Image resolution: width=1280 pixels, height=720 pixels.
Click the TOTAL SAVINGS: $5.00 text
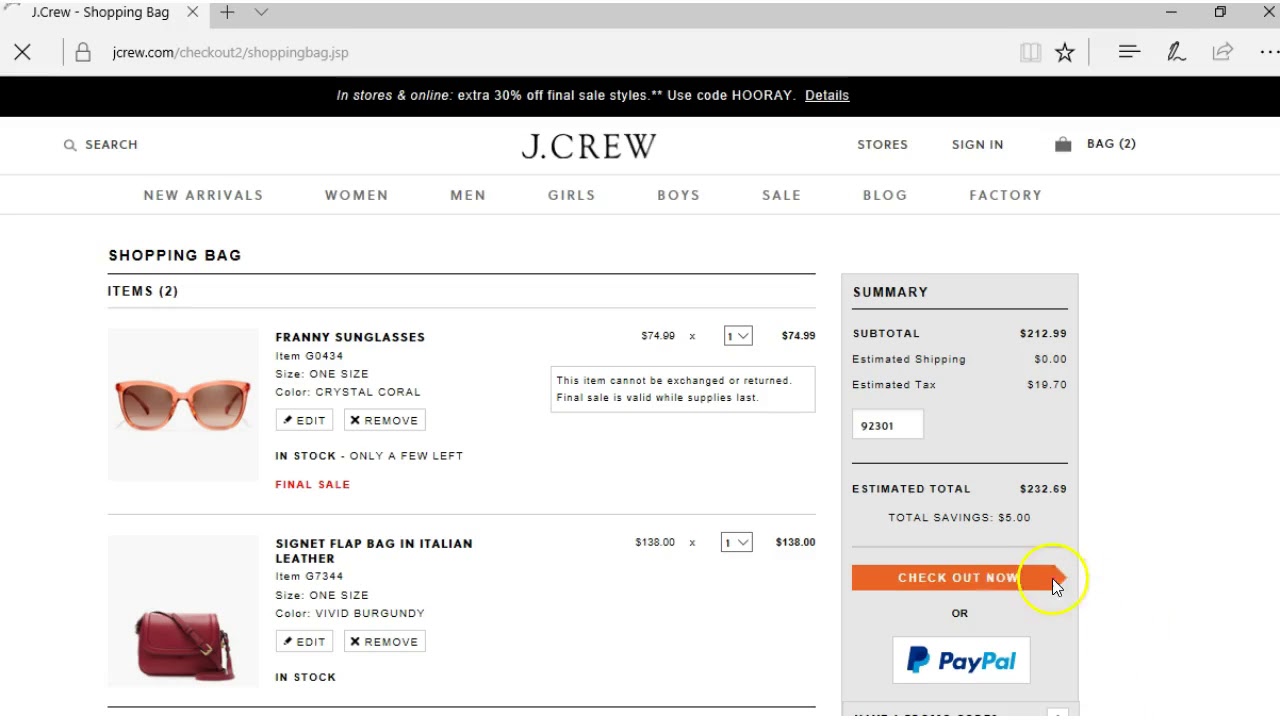[959, 518]
